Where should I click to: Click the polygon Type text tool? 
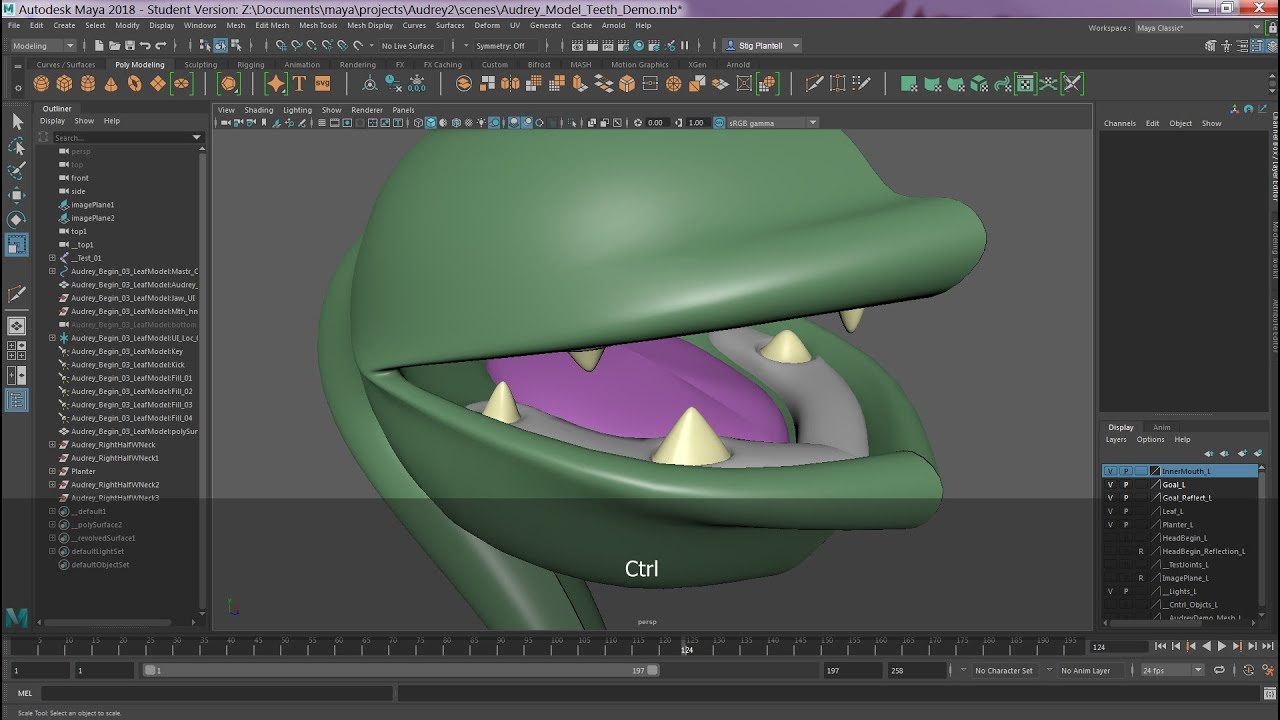299,84
